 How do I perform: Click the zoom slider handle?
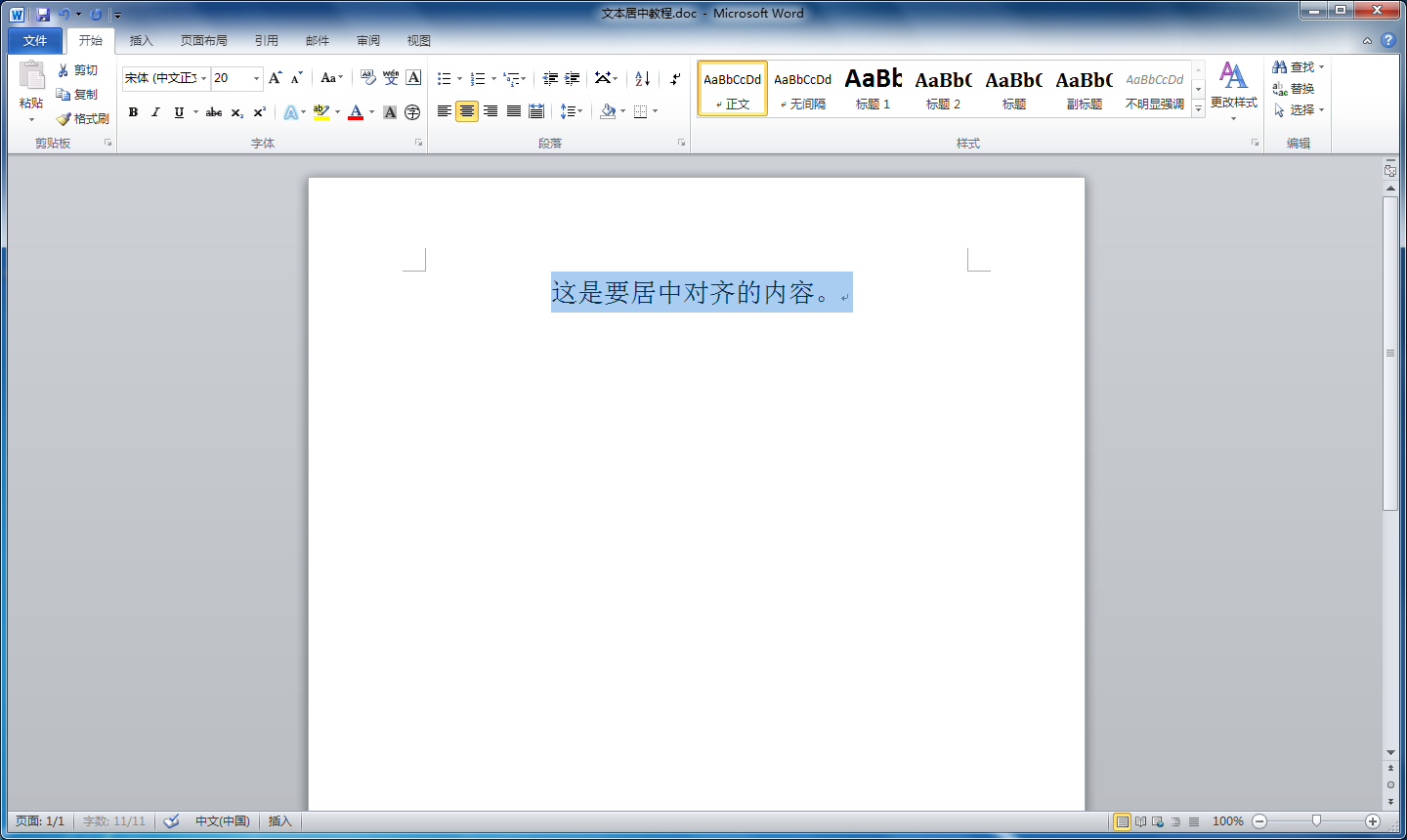tap(1316, 821)
